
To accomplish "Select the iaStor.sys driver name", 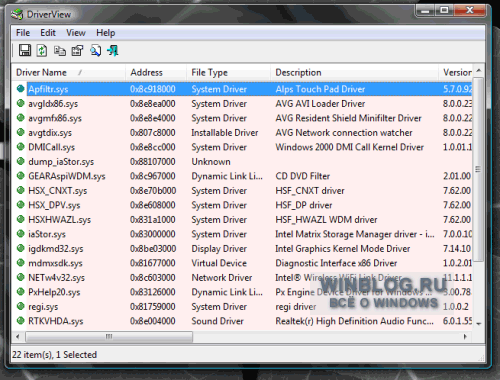I will [47, 234].
